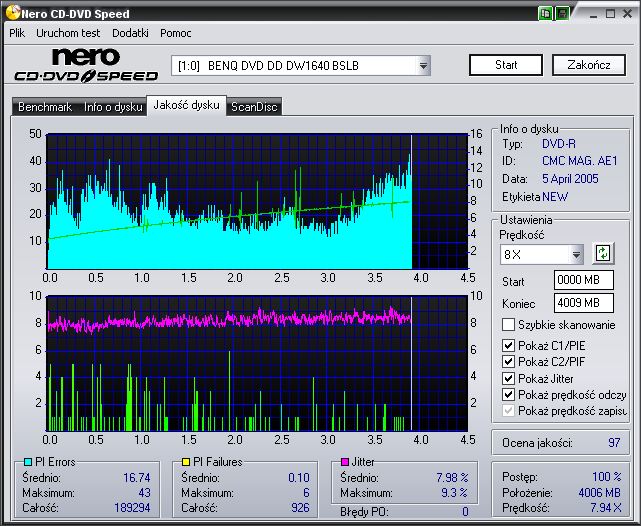Click Postęp value 100 %
641x526 pixels.
tap(607, 477)
